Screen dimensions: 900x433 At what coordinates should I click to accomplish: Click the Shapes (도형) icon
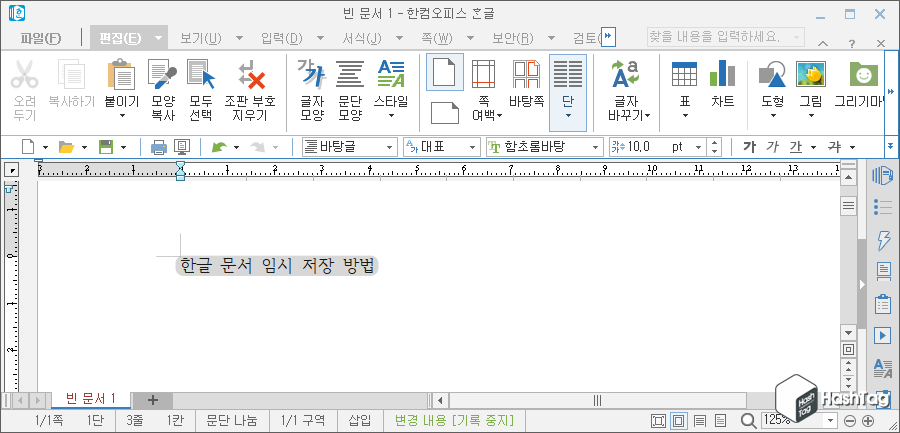773,74
